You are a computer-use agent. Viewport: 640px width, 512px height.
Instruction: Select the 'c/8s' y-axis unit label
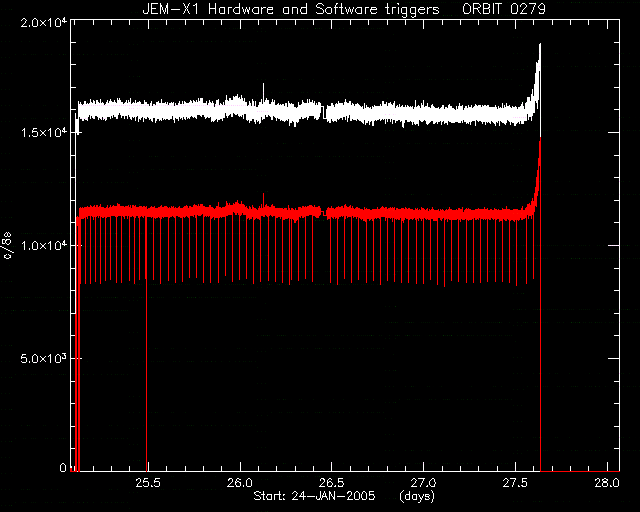point(8,246)
